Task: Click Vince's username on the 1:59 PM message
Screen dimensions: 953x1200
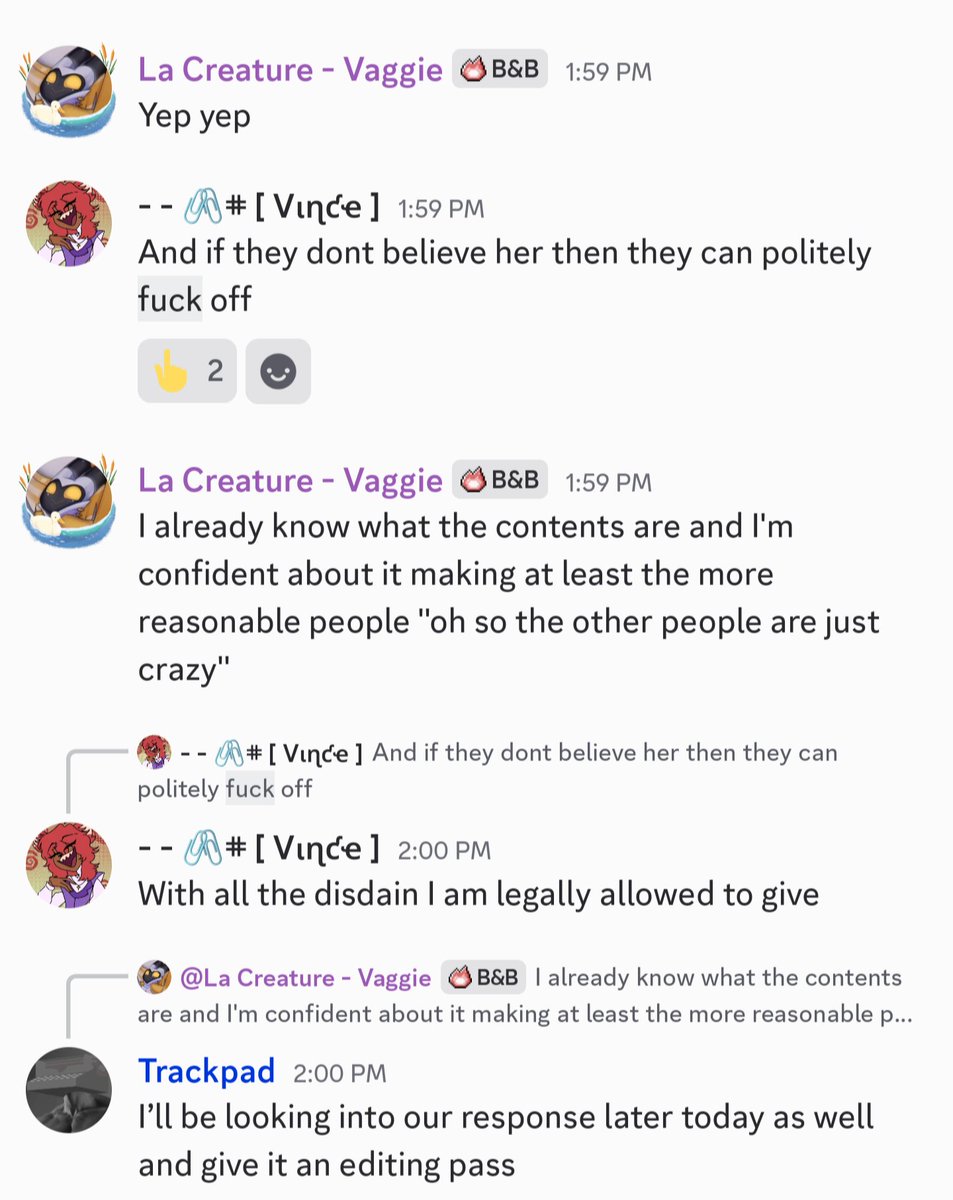Action: click(259, 208)
